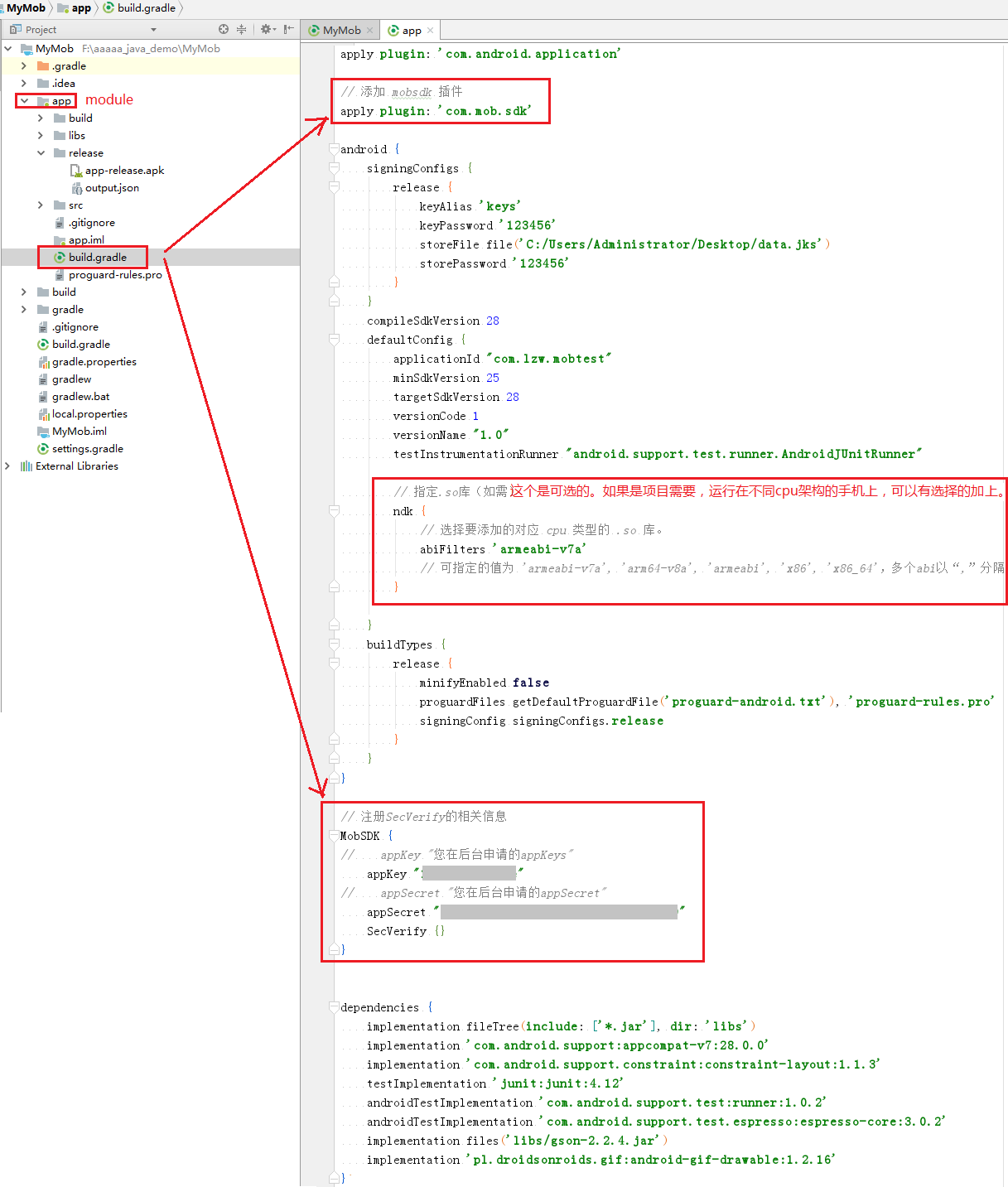Click the SecVerify {} line

click(x=406, y=931)
